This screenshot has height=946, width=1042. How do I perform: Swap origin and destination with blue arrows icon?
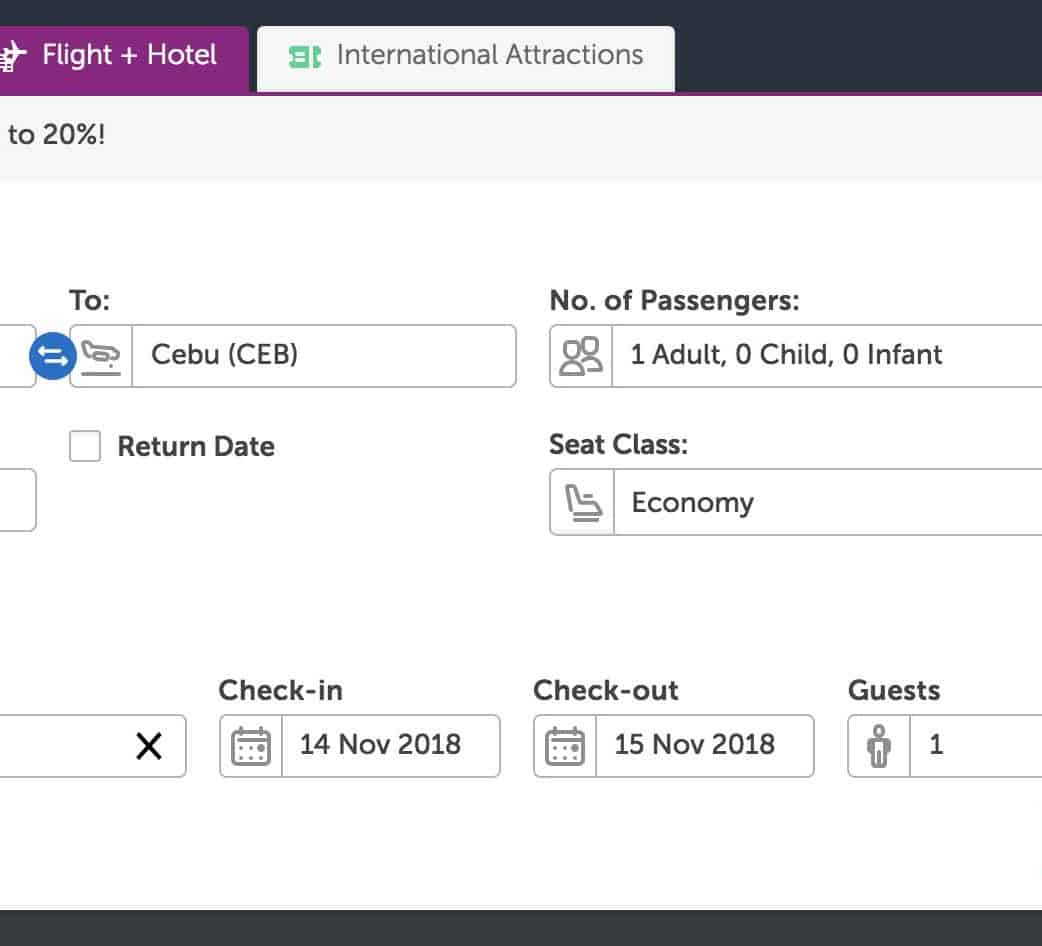coord(53,356)
